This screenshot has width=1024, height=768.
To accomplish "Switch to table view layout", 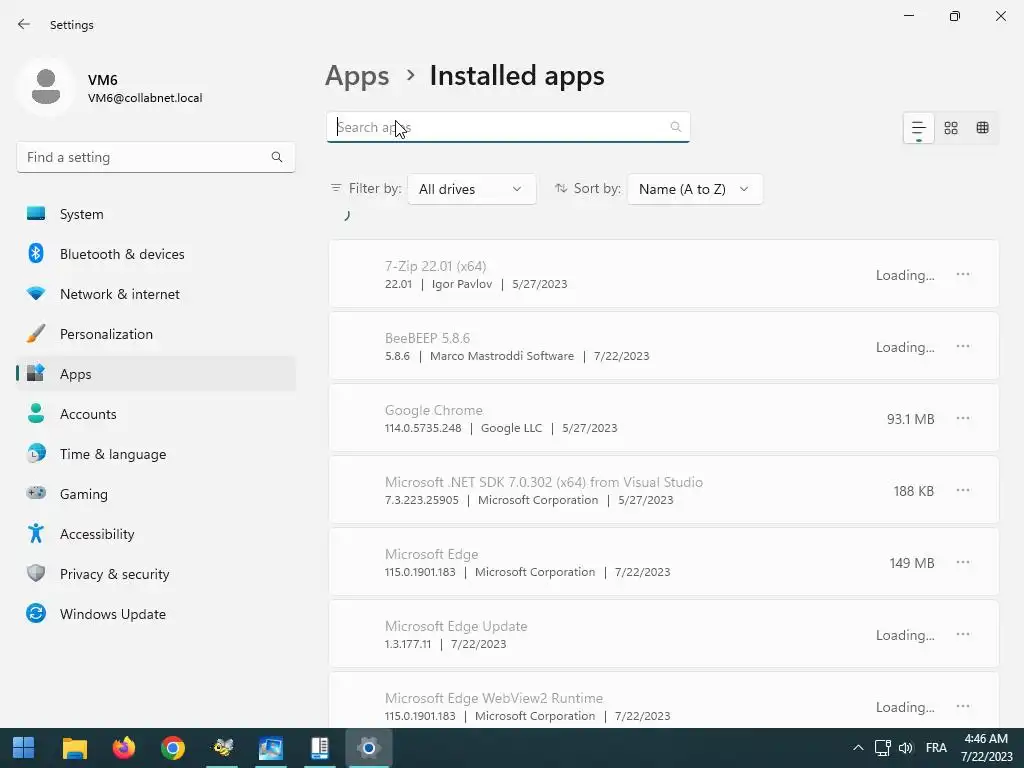I will click(982, 127).
